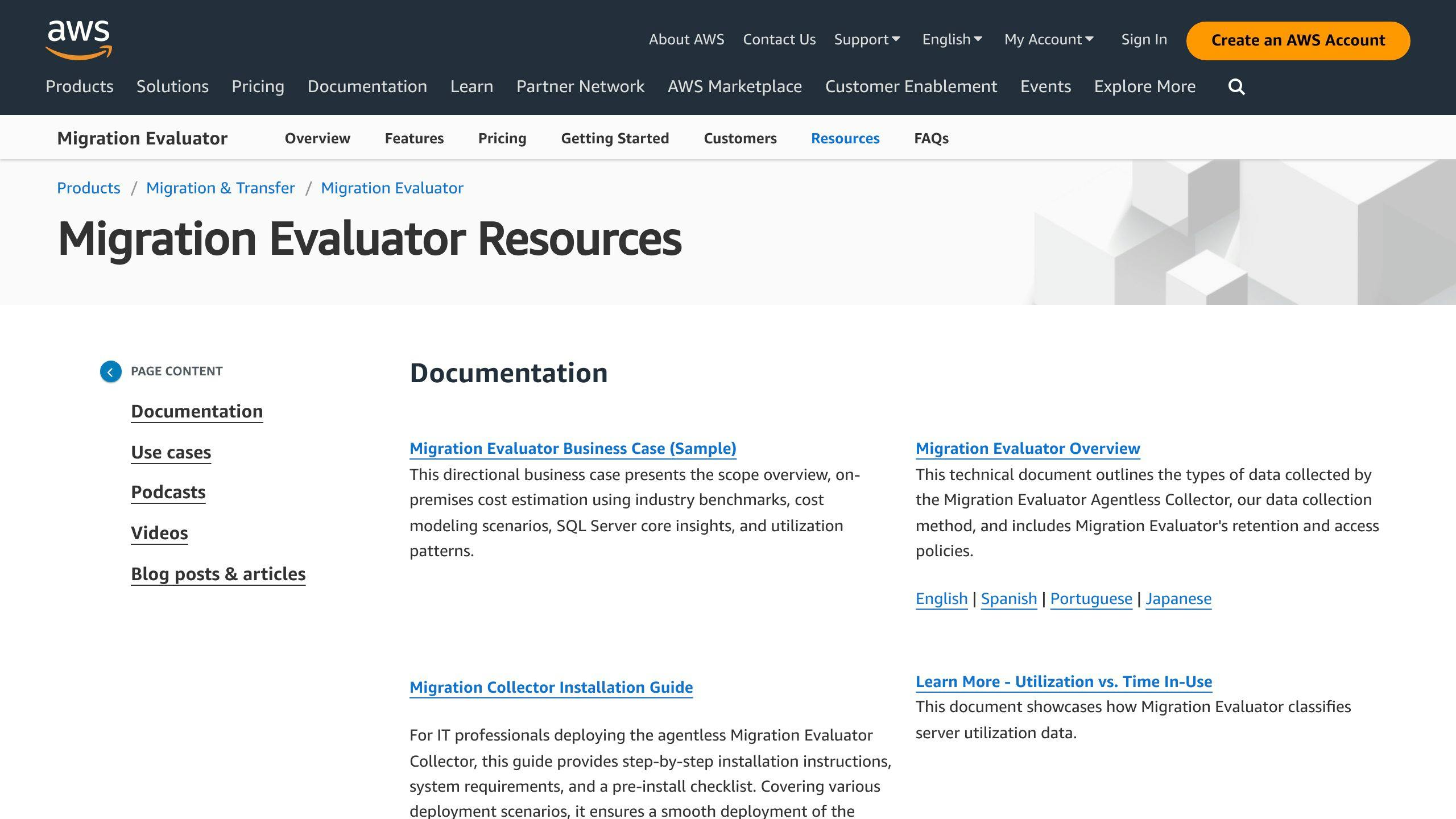Open Partner Network menu
This screenshot has width=1456, height=819.
580,86
